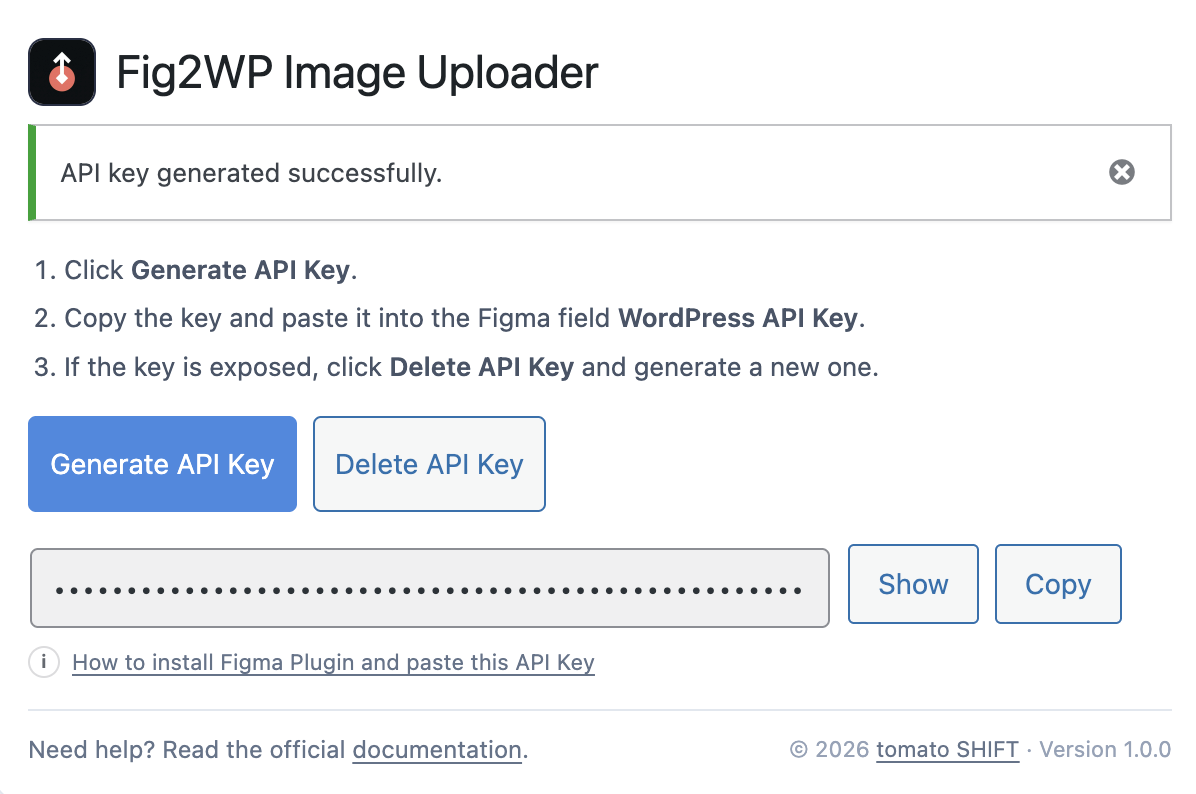Open the Figma Plugin installation guide link

[x=333, y=662]
